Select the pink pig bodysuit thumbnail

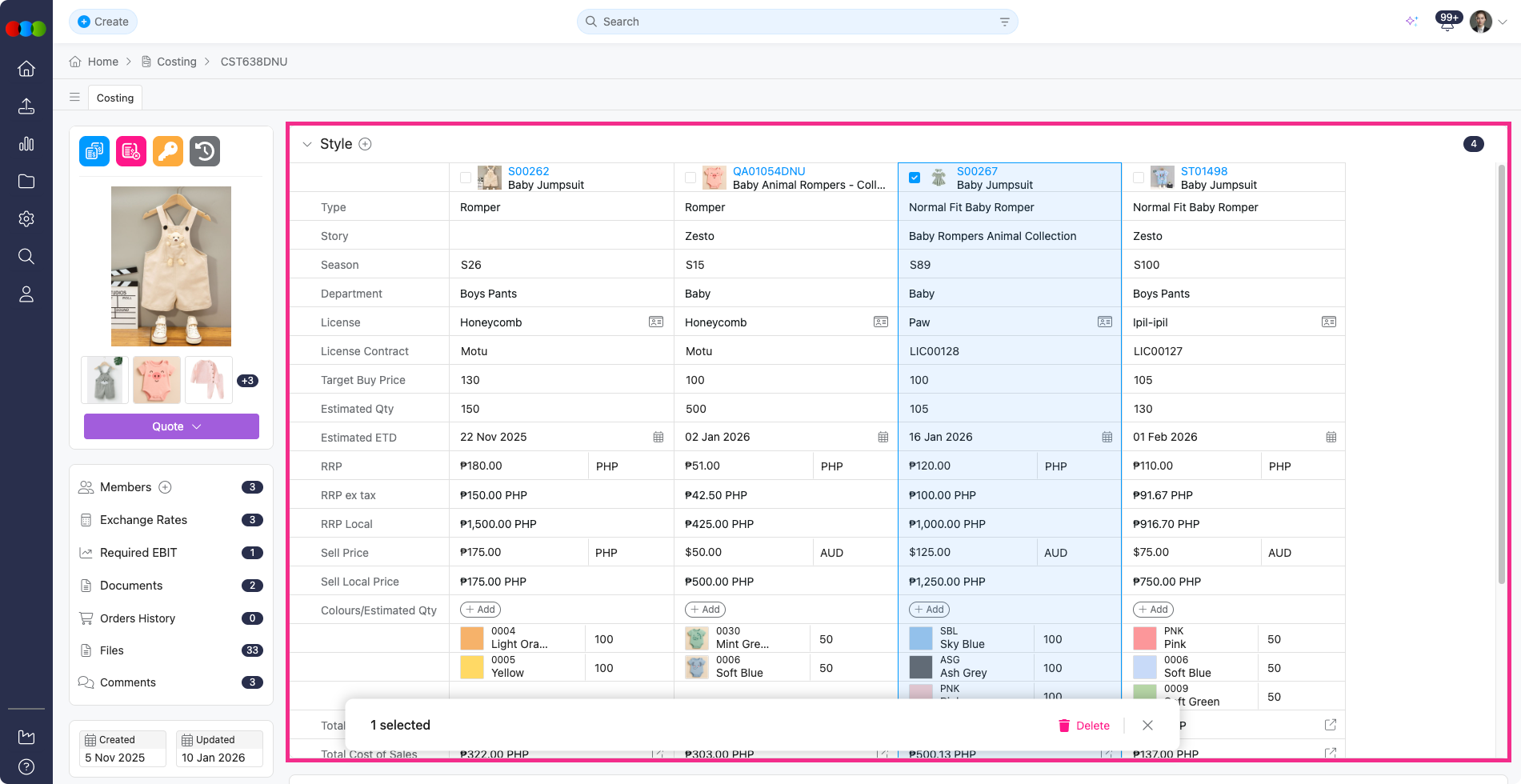[x=157, y=380]
